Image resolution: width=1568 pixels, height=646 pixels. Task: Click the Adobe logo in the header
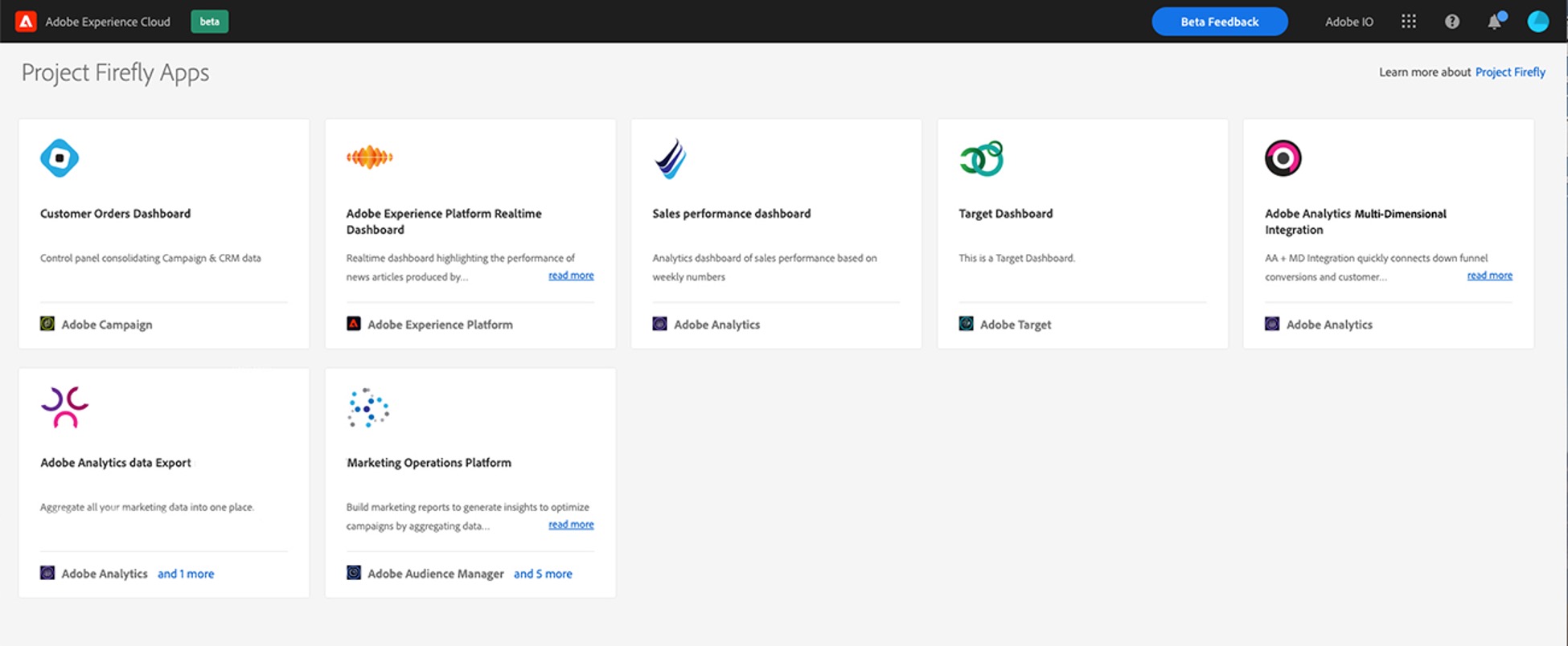(26, 22)
